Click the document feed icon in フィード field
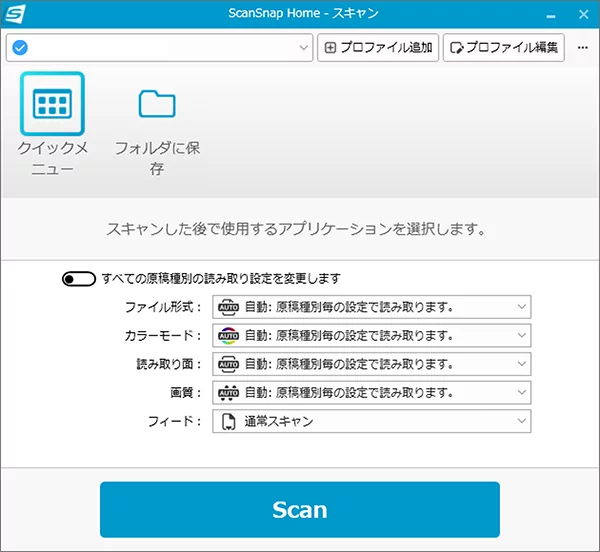This screenshot has width=600, height=552. point(228,422)
